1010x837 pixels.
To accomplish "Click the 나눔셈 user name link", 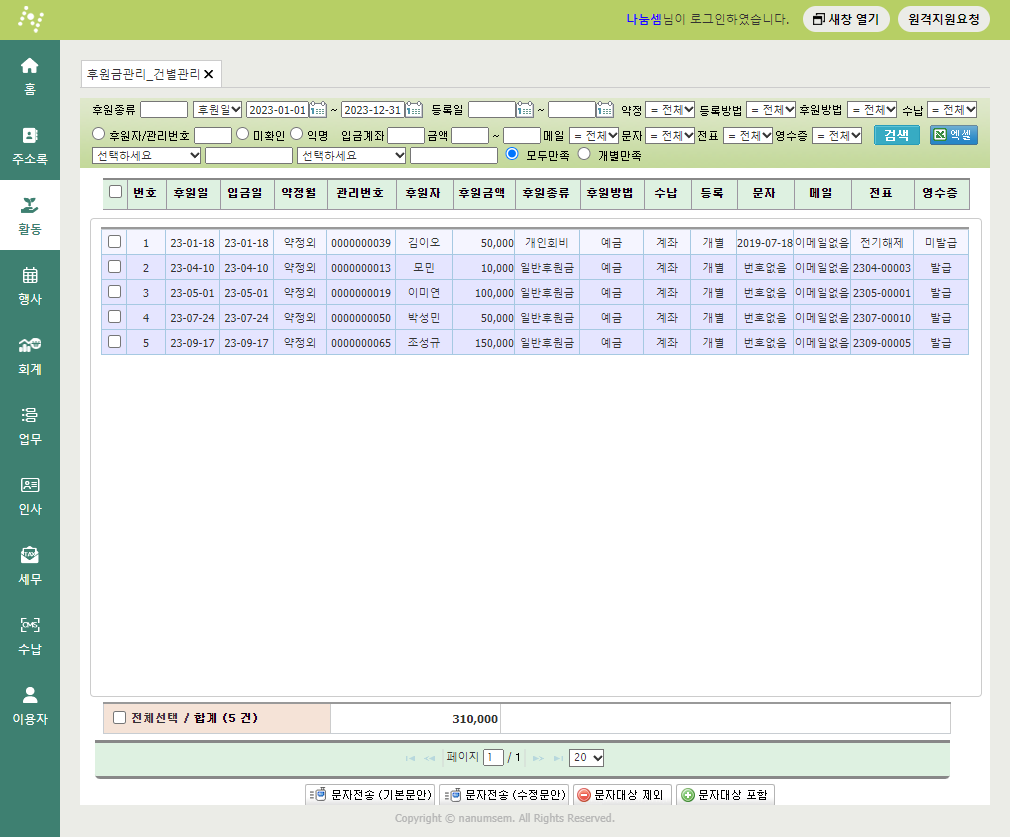I will (643, 19).
